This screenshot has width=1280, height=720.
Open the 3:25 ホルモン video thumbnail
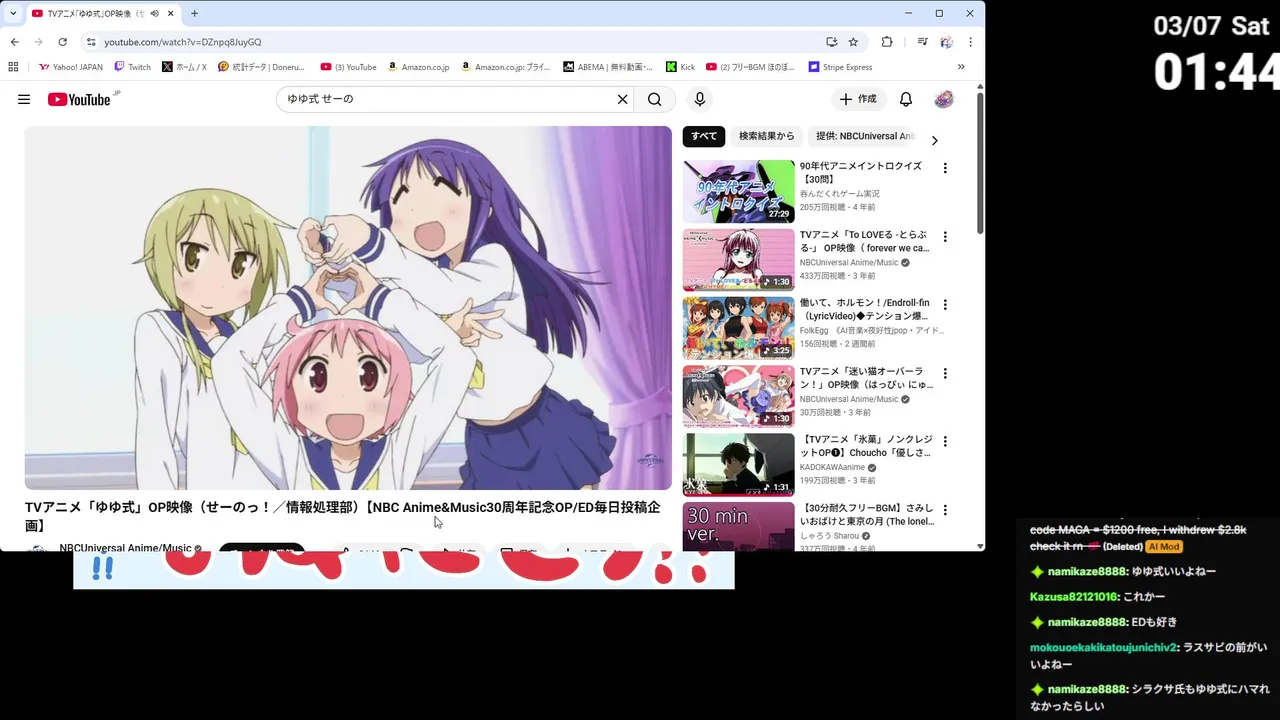(x=739, y=328)
